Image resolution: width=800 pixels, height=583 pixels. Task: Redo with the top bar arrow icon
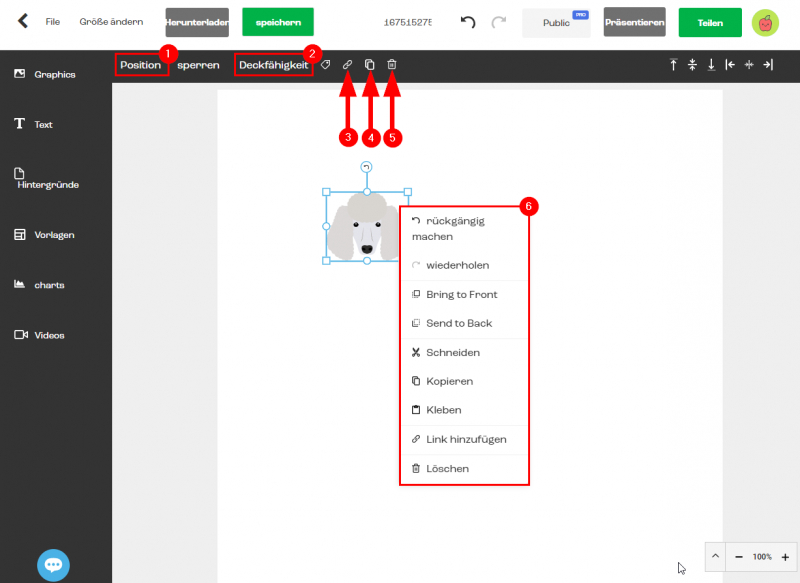click(498, 22)
